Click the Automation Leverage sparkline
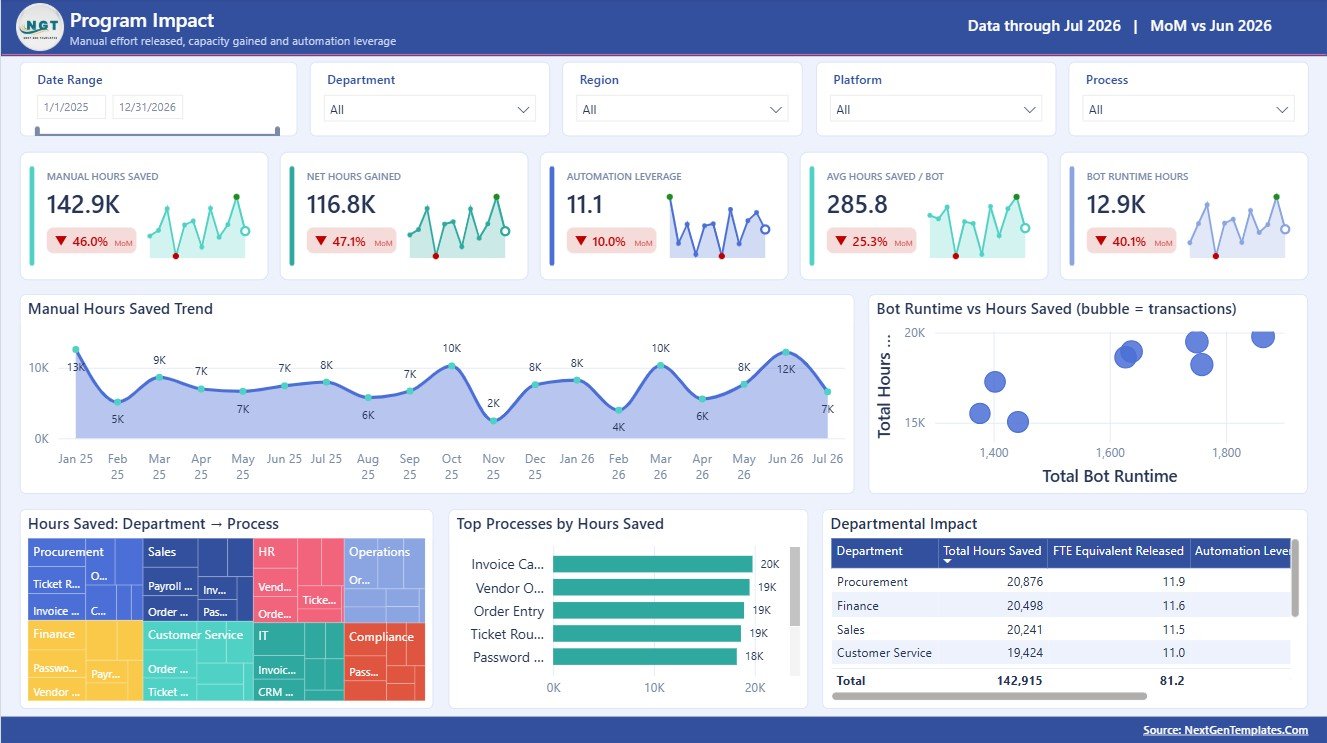The image size is (1327, 743). (x=718, y=227)
